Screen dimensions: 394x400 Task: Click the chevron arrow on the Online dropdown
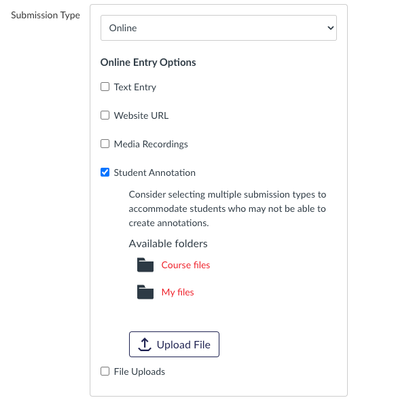tap(330, 28)
